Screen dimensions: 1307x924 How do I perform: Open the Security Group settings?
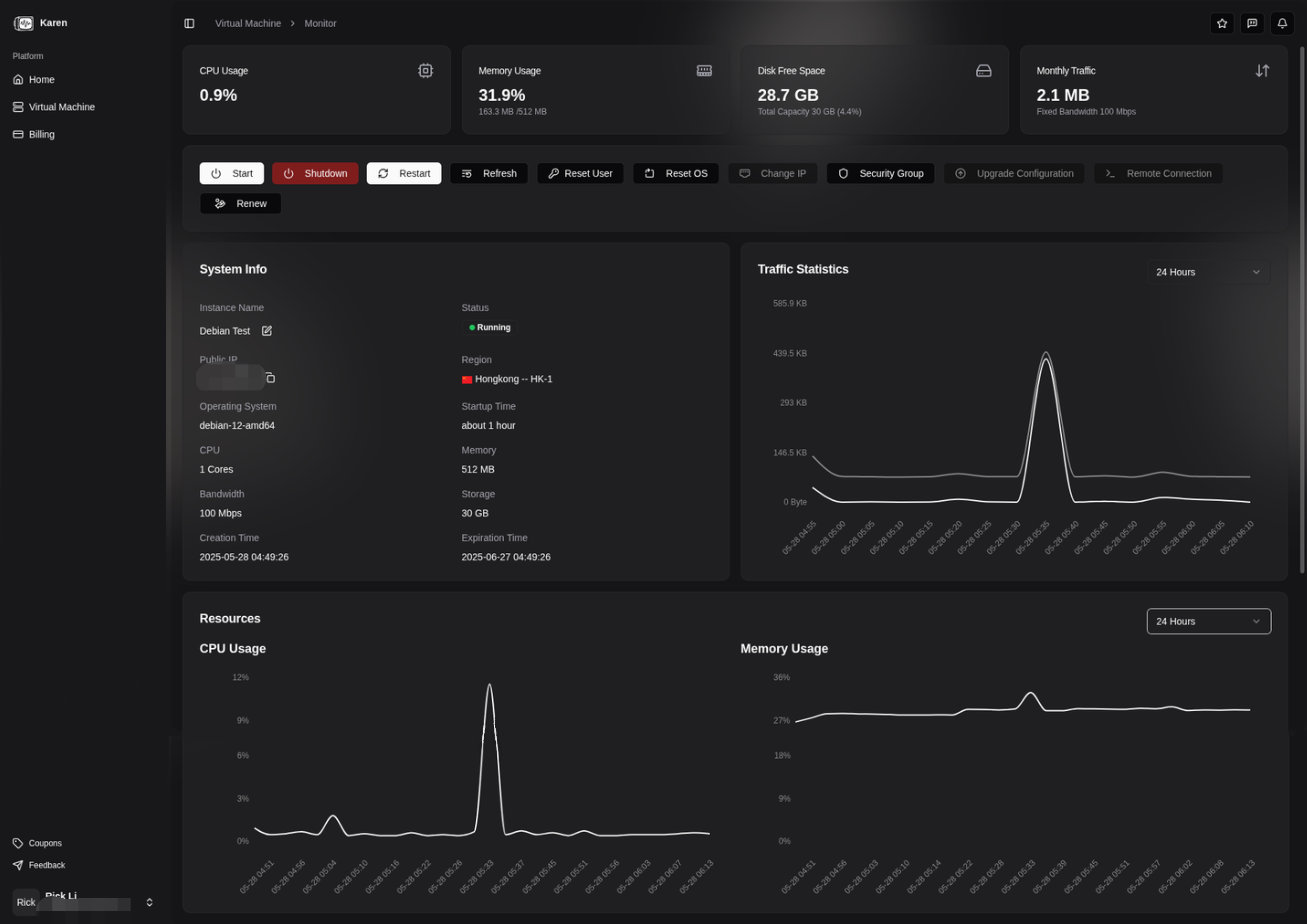(x=880, y=173)
